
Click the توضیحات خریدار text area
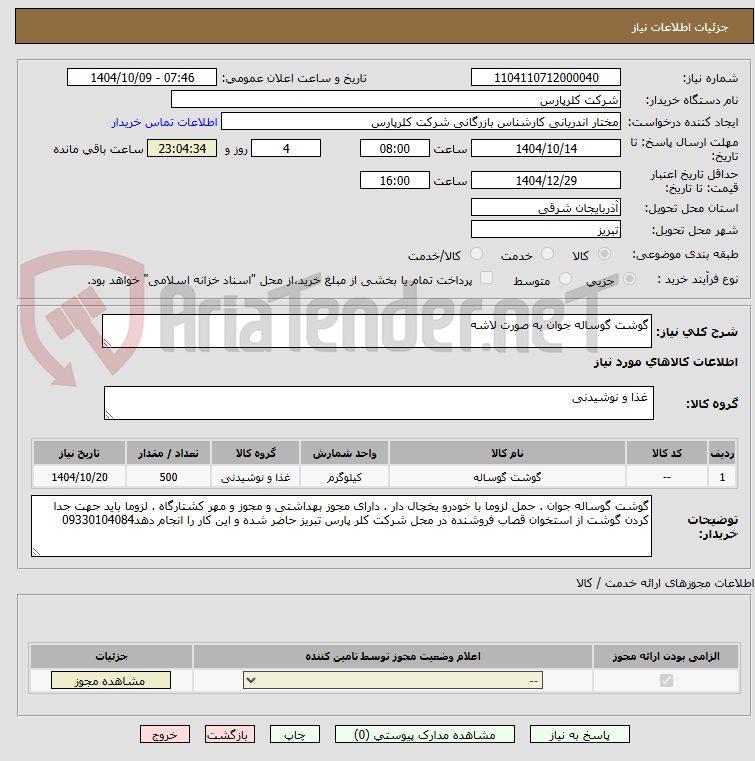tap(341, 526)
